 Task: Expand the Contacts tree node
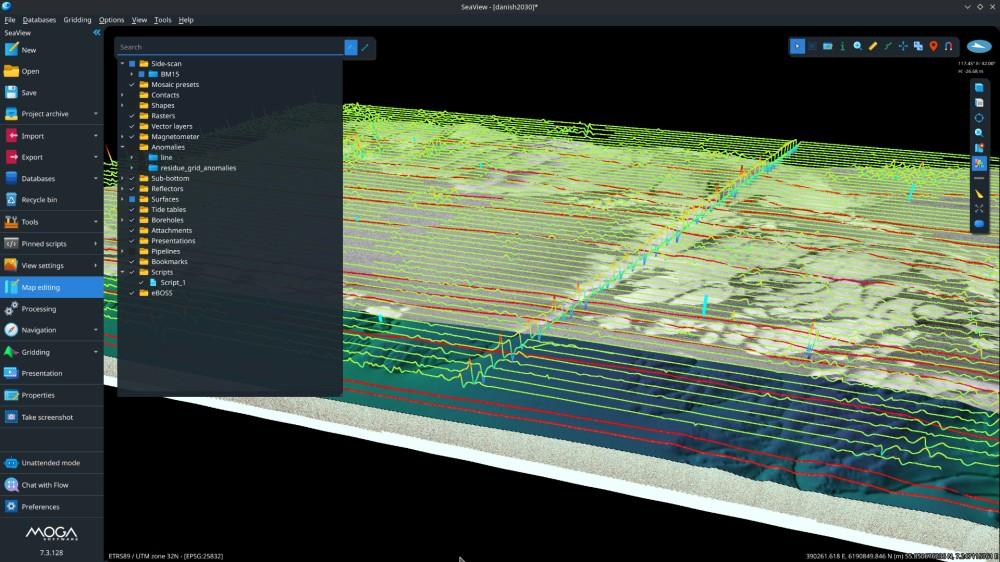pyautogui.click(x=122, y=95)
